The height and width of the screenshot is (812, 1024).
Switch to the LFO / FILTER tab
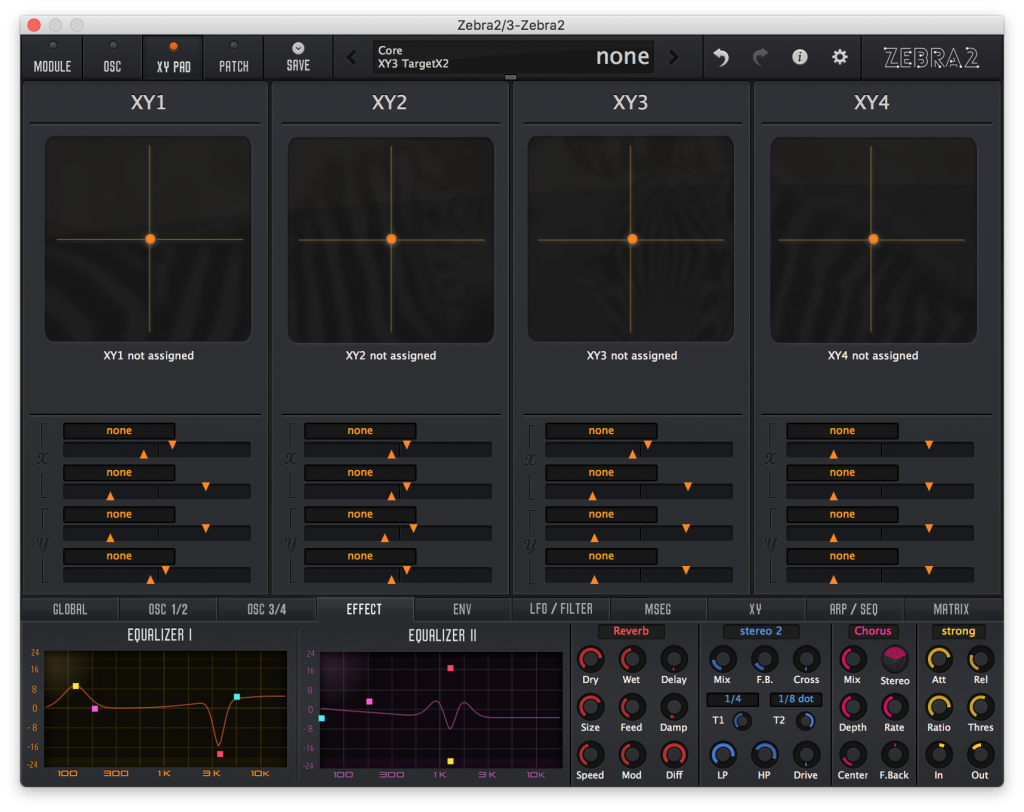(x=560, y=609)
